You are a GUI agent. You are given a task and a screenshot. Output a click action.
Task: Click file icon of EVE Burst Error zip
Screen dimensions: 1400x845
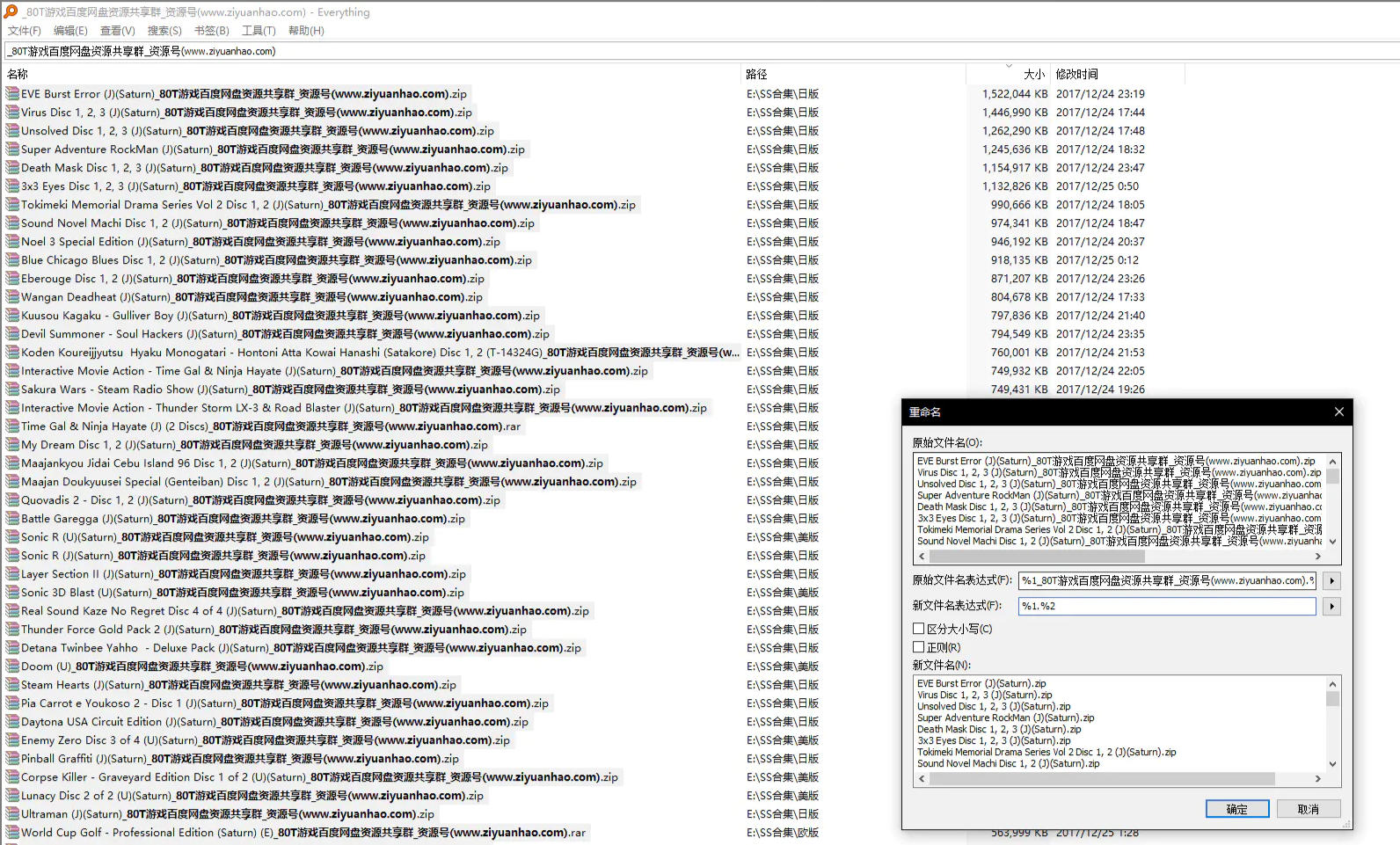click(x=12, y=94)
